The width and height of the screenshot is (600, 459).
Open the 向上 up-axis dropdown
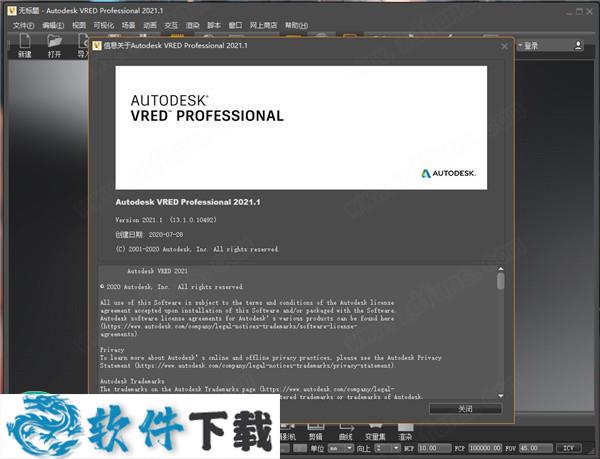(387, 448)
